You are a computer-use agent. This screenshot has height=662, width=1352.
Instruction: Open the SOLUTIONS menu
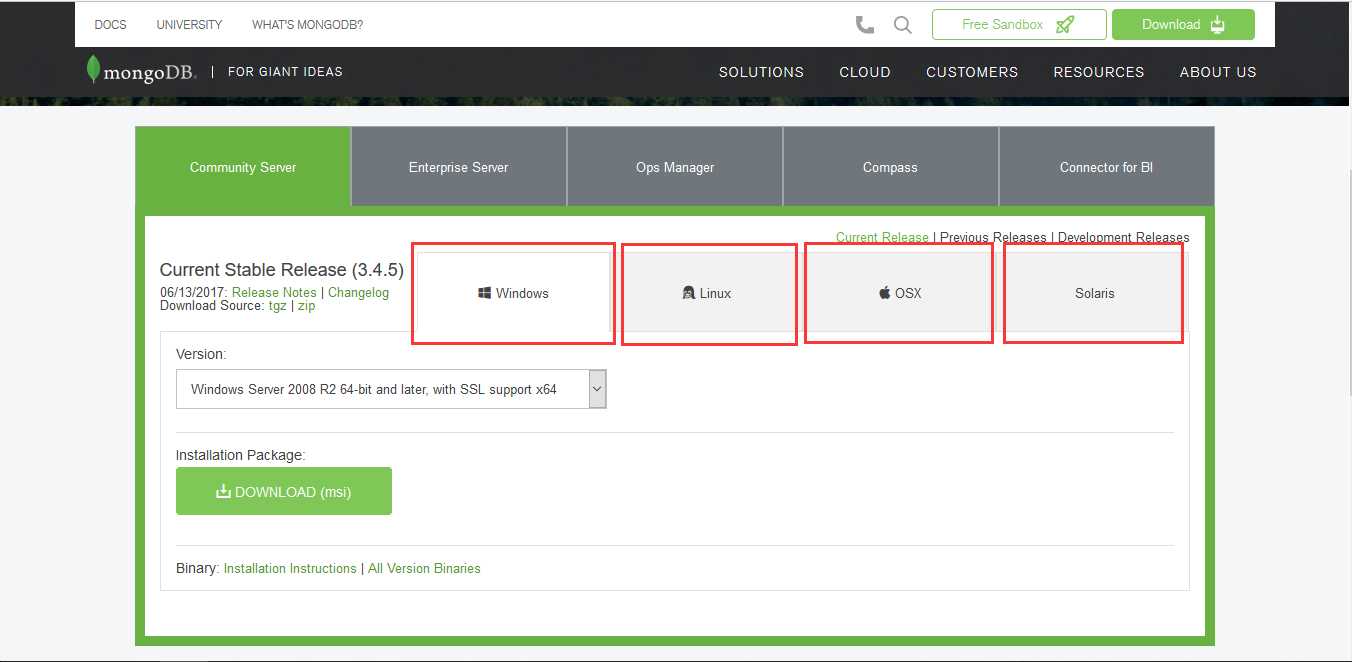761,72
